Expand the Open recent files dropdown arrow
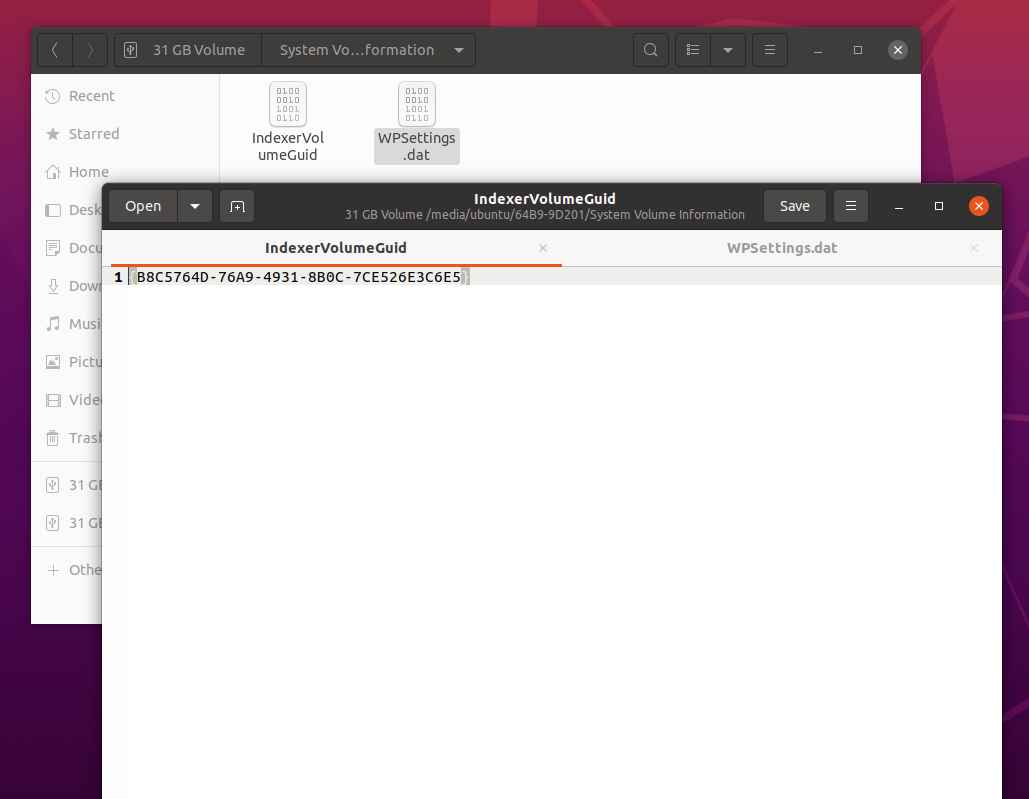Image resolution: width=1029 pixels, height=799 pixels. 194,206
